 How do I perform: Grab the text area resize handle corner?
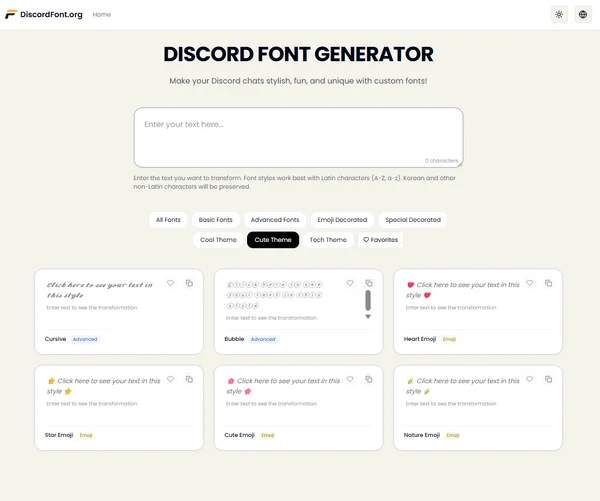tap(460, 165)
